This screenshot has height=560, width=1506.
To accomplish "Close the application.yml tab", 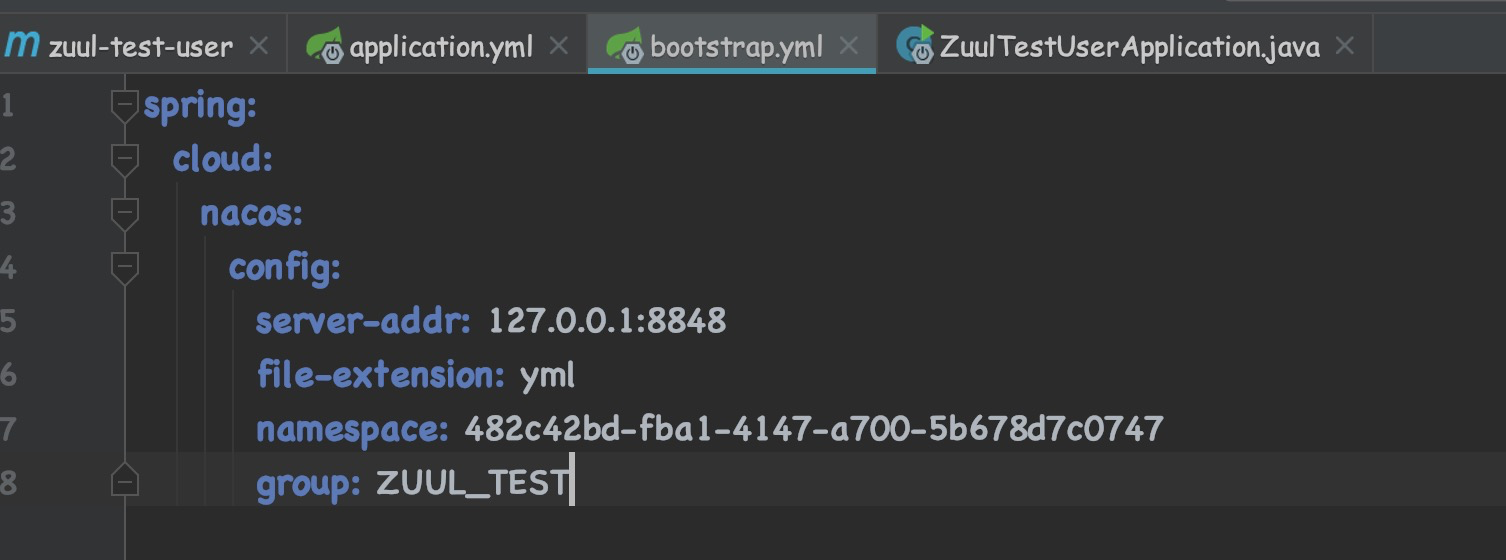I will (559, 45).
